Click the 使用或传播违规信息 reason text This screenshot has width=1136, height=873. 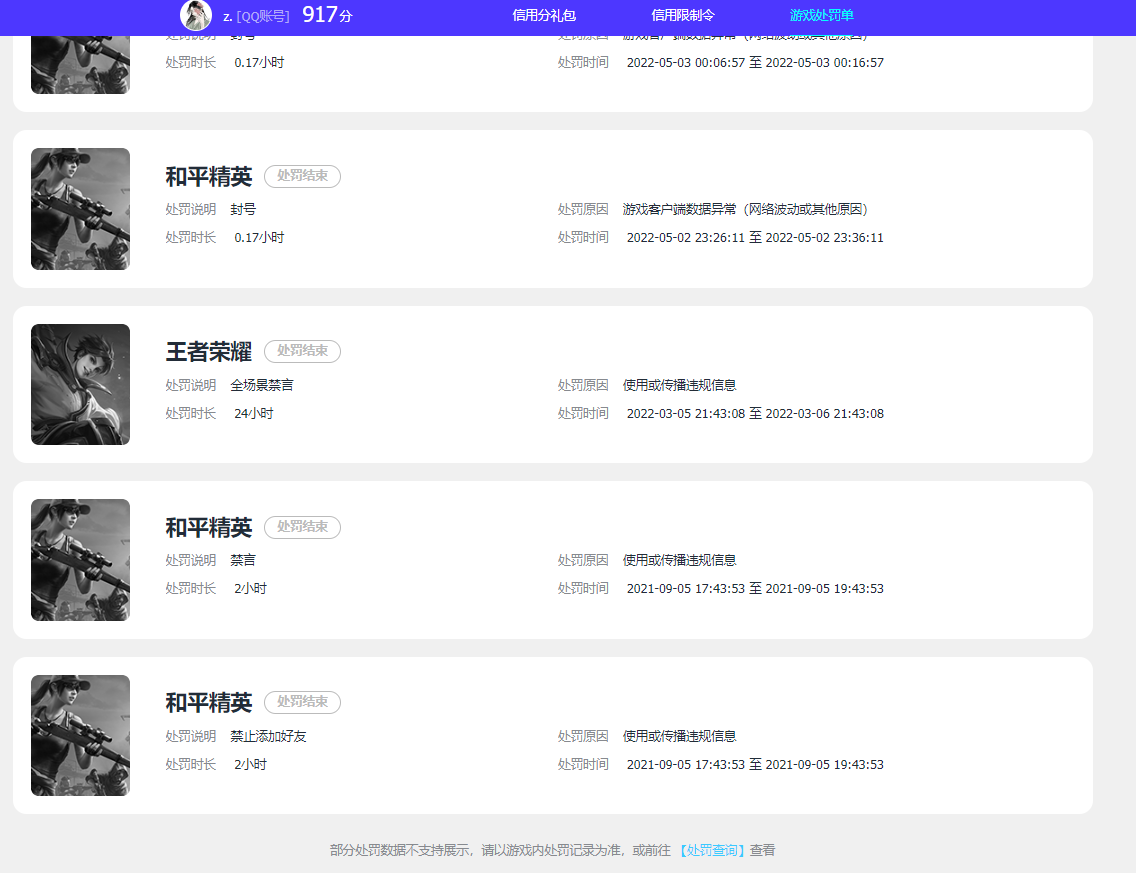point(681,384)
